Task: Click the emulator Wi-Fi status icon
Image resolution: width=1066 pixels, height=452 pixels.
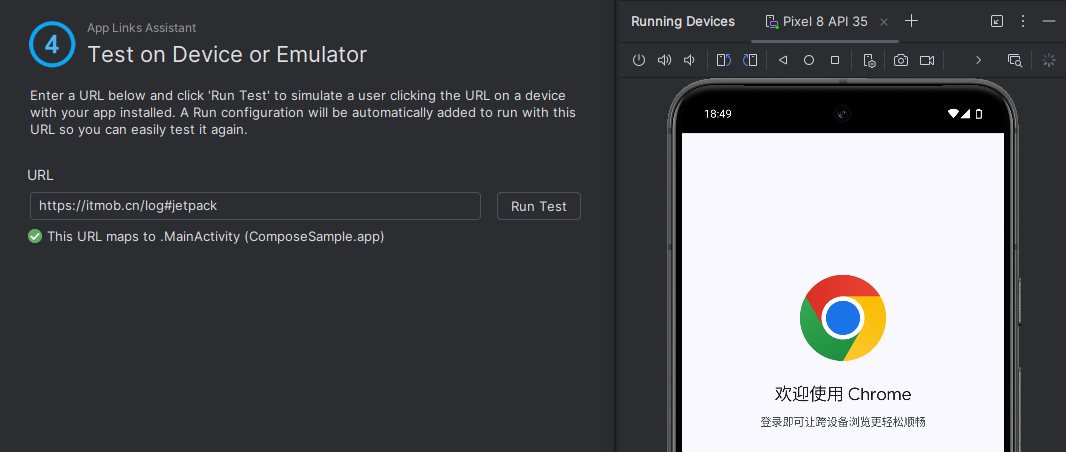Action: [954, 114]
